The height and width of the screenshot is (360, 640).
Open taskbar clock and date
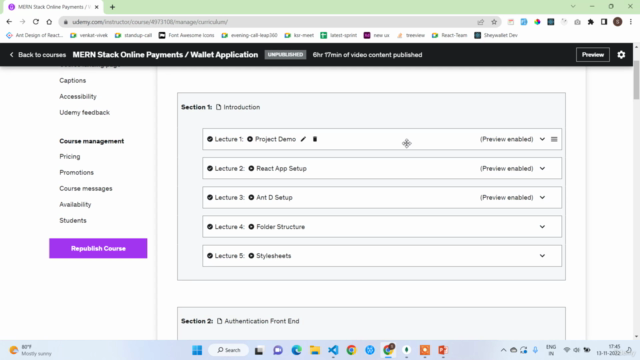[608, 350]
